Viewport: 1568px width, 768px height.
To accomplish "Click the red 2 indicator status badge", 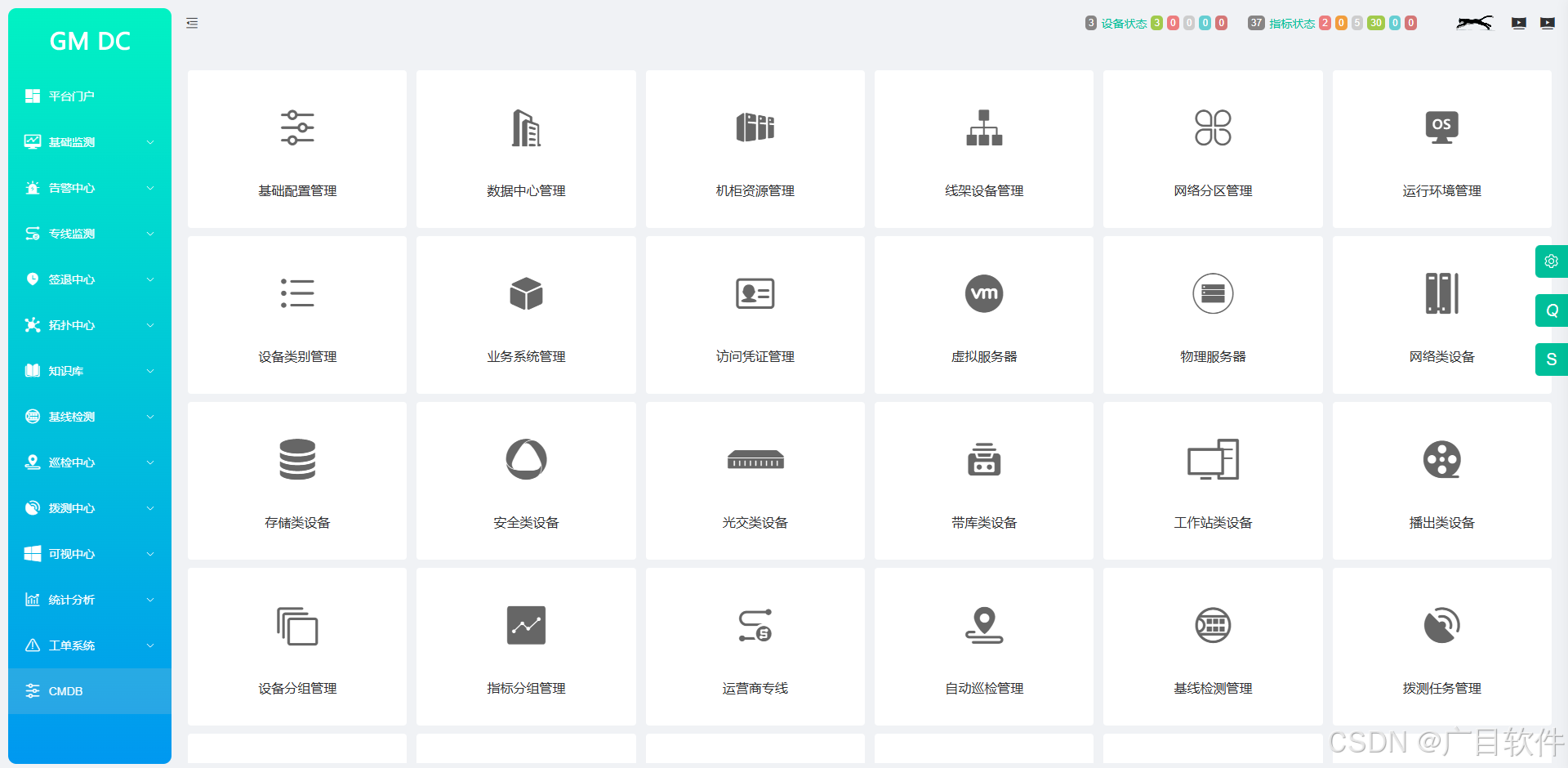I will [x=1325, y=23].
